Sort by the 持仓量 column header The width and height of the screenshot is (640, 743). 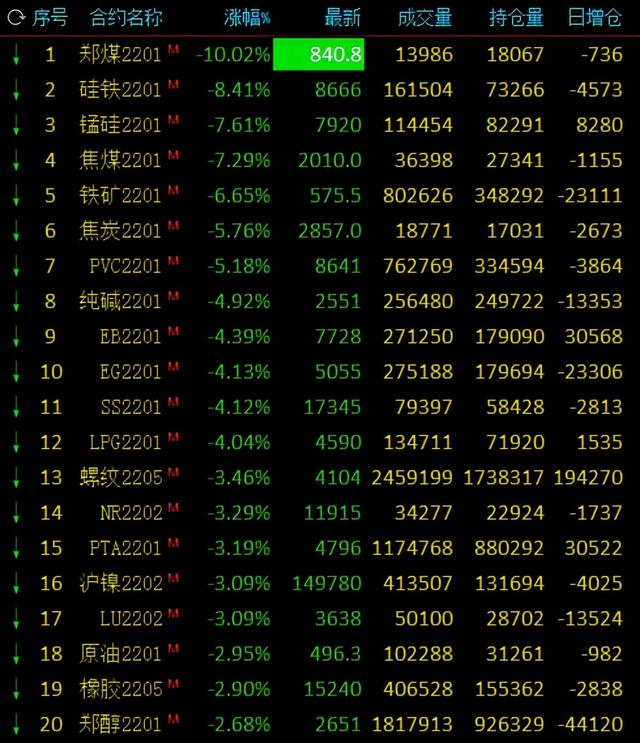516,18
